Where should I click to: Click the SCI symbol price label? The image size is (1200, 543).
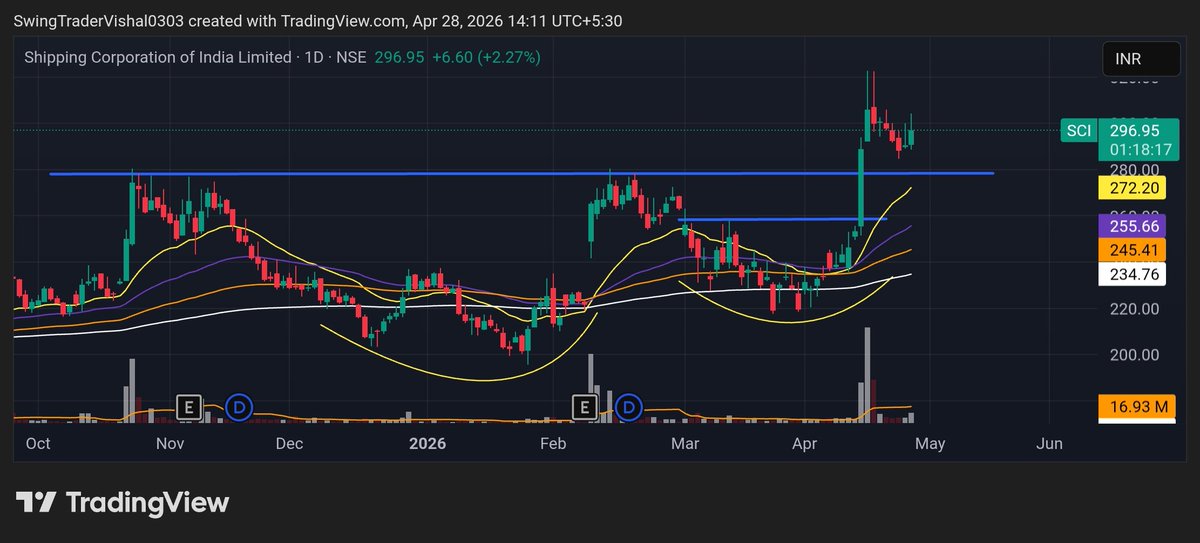[1078, 130]
